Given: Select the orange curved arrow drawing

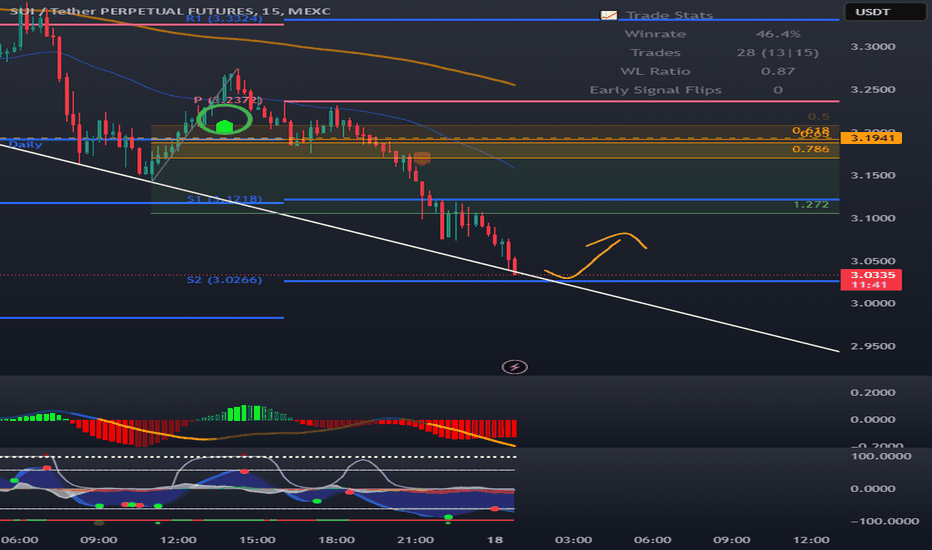Looking at the screenshot, I should click(595, 256).
